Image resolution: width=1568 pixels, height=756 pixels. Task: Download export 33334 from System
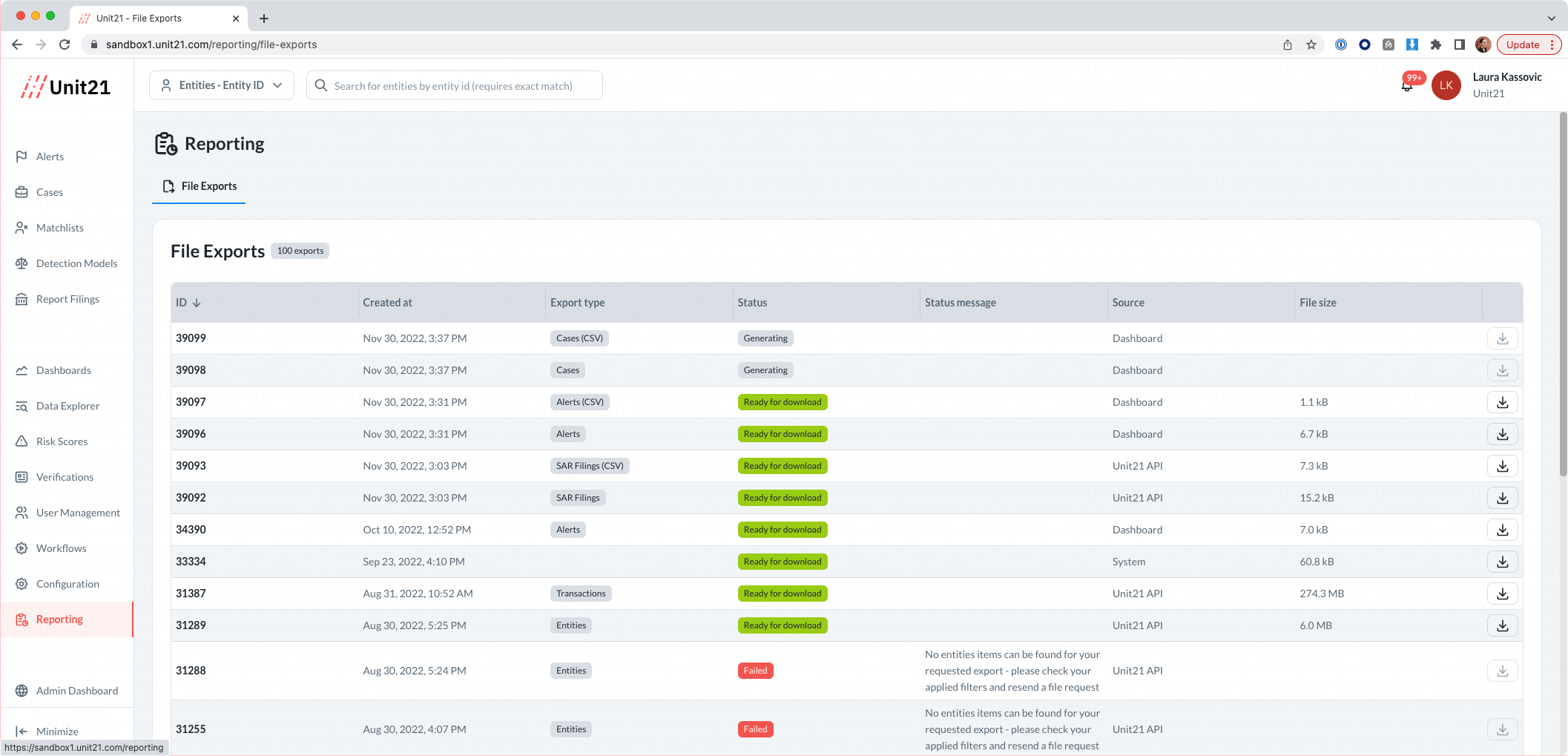pyautogui.click(x=1502, y=562)
